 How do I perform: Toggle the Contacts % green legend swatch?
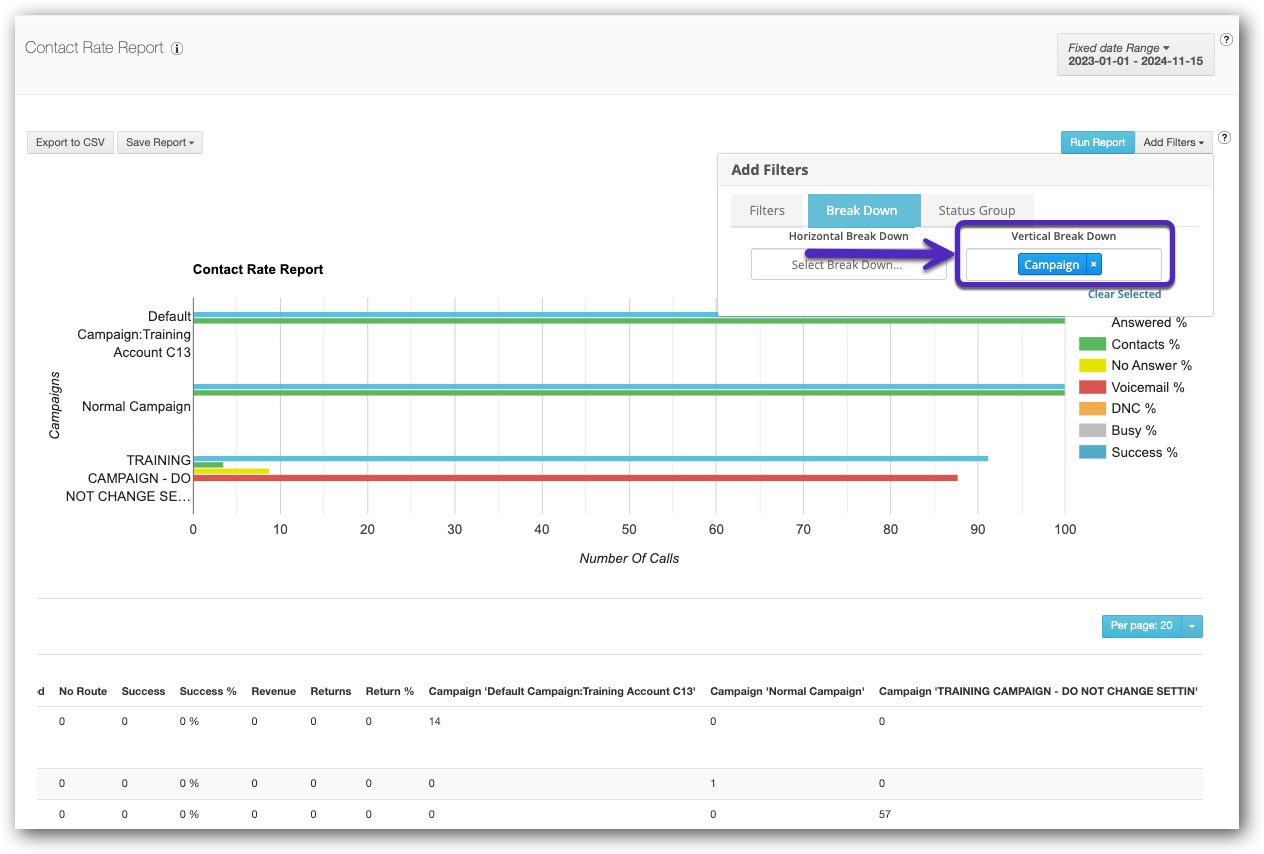(1092, 344)
